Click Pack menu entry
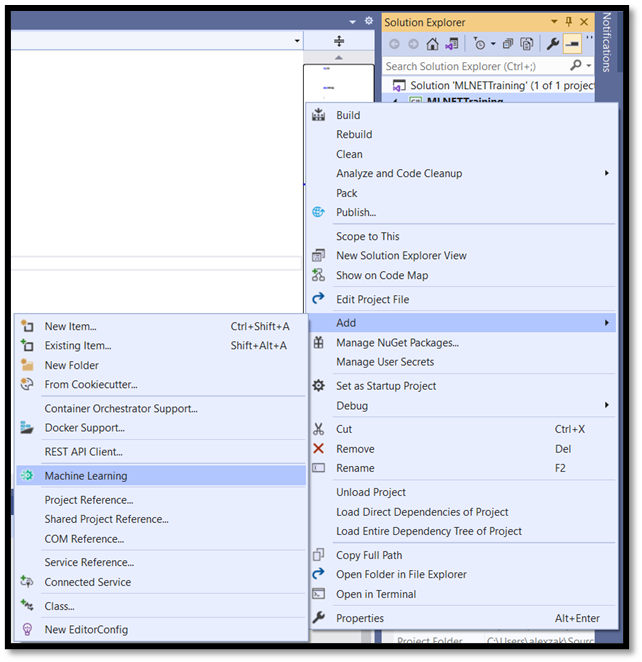 pos(463,193)
